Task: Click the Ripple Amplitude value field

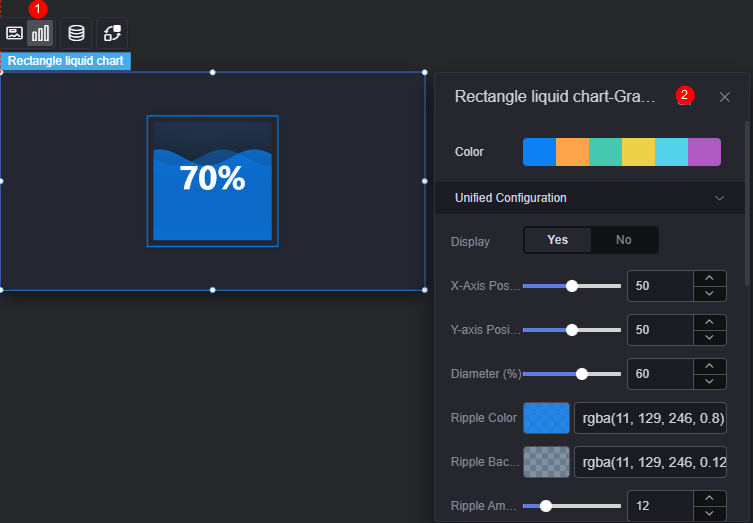Action: pyautogui.click(x=660, y=506)
